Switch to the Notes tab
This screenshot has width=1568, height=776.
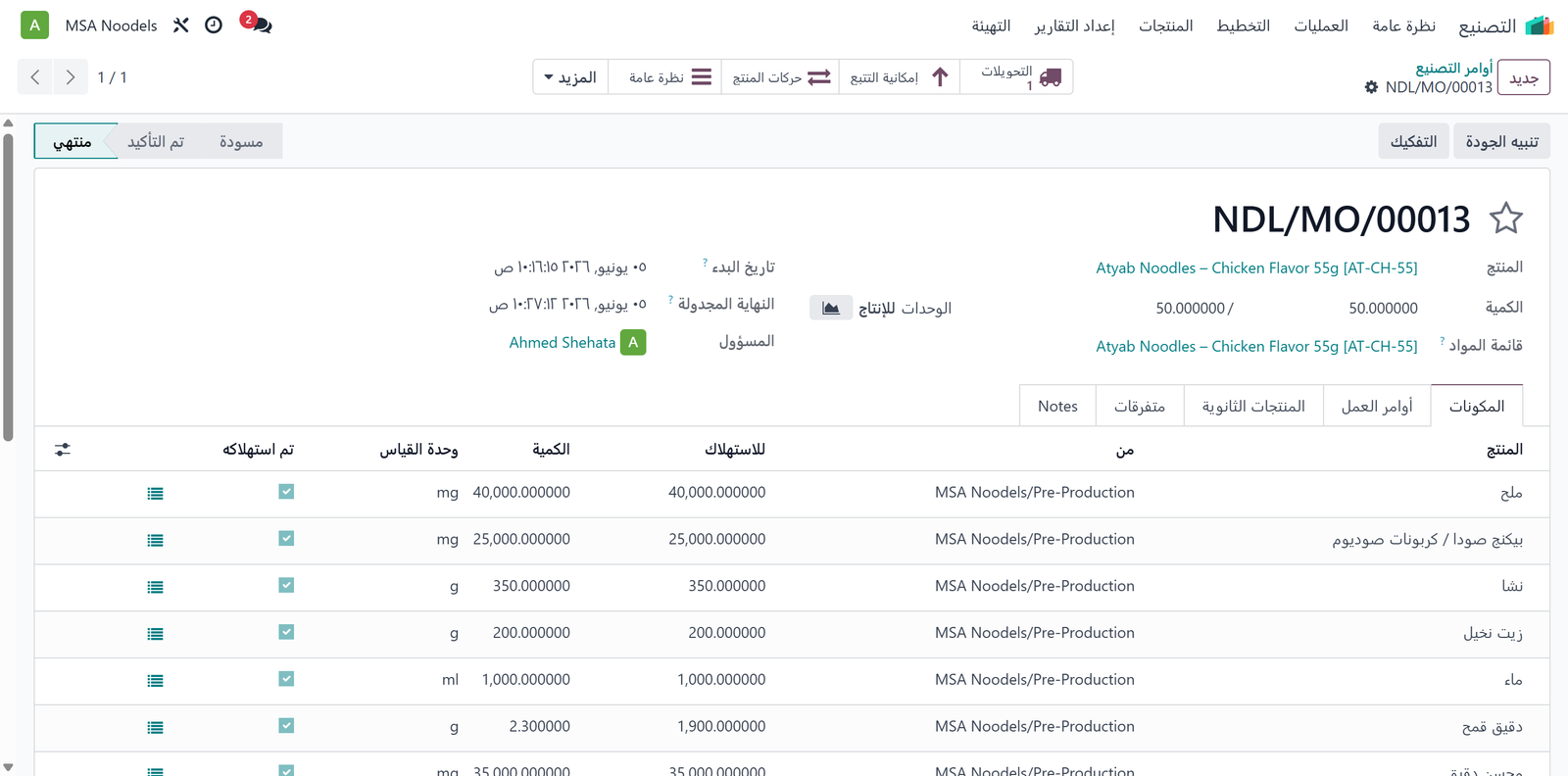click(x=1057, y=406)
